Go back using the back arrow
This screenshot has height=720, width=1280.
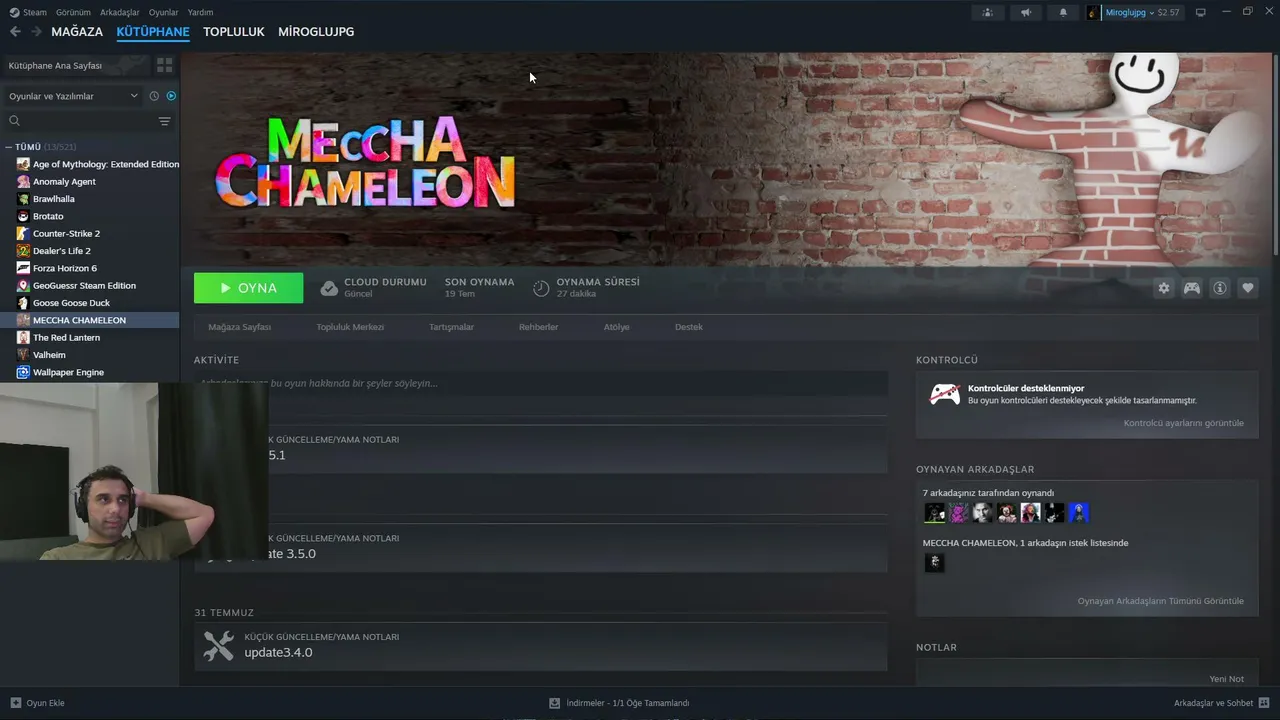pos(15,32)
